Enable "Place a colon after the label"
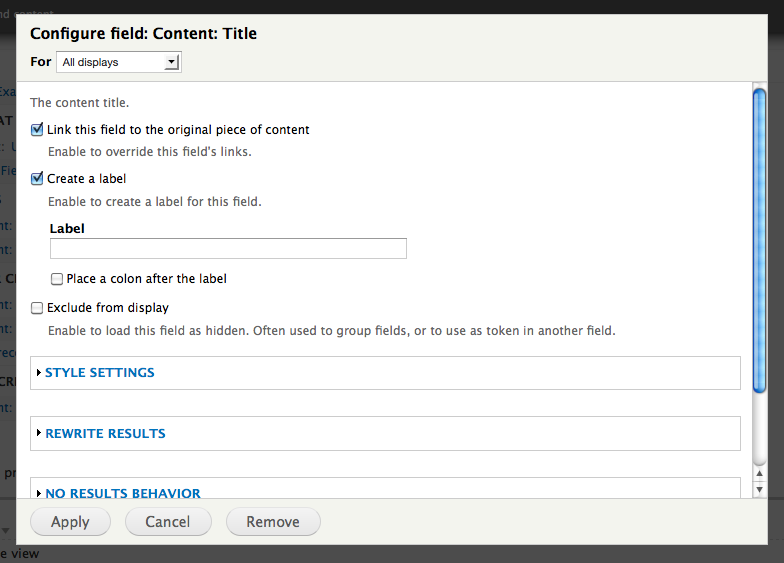This screenshot has height=563, width=784. point(57,279)
